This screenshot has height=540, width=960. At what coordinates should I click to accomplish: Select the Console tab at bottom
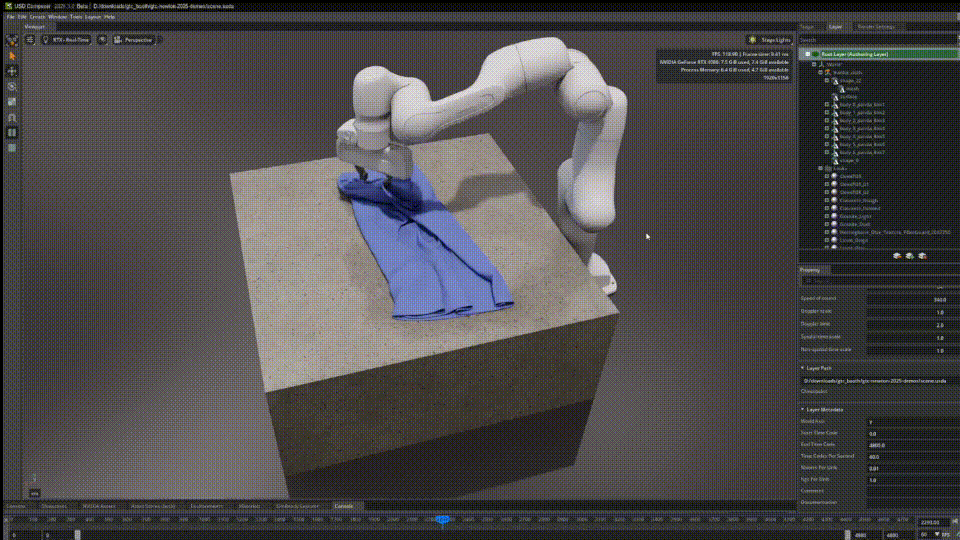click(x=343, y=506)
